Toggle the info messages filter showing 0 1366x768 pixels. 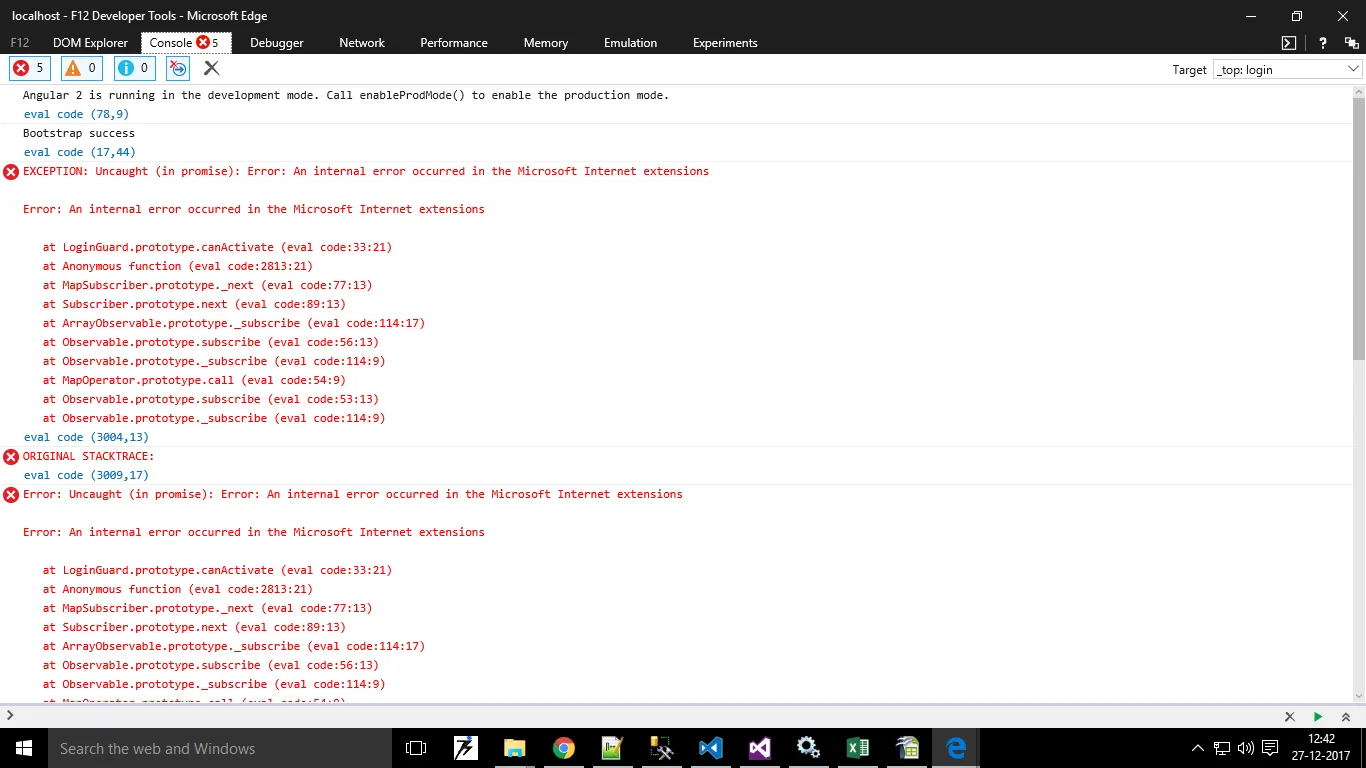point(134,68)
